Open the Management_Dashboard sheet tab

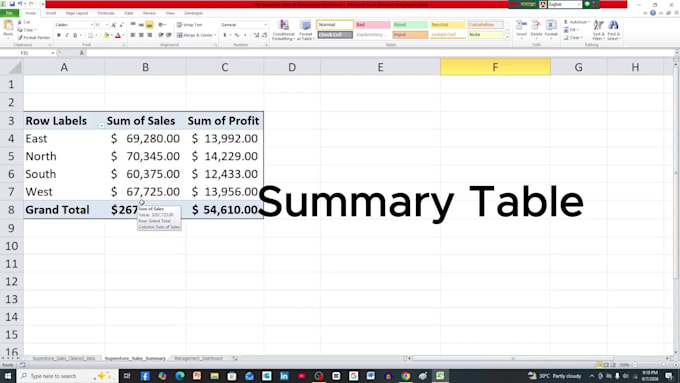(198, 358)
